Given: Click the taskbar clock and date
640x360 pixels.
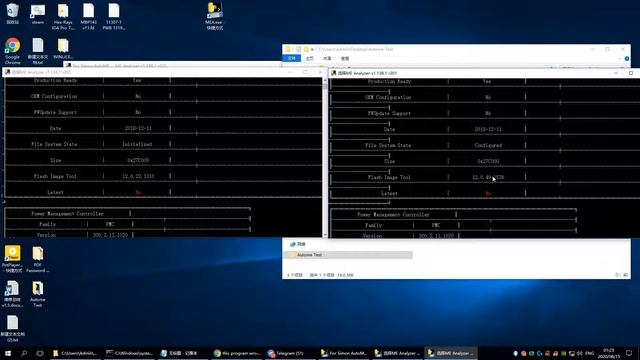Looking at the screenshot, I should click(608, 353).
